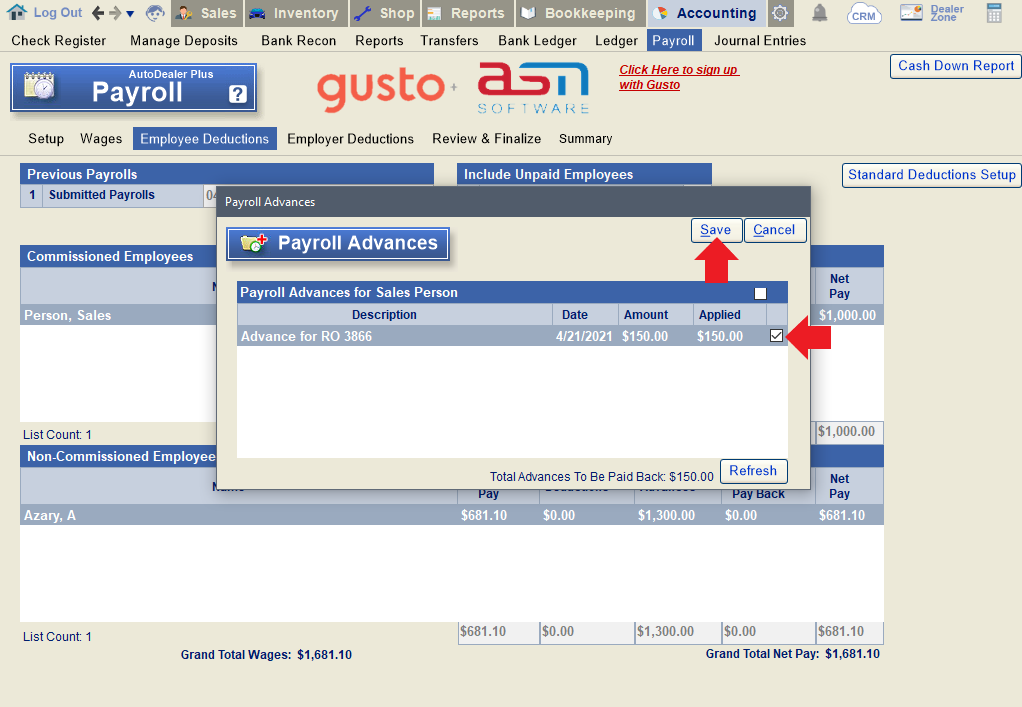Open settings gear icon
Image resolution: width=1022 pixels, height=707 pixels.
coord(780,13)
